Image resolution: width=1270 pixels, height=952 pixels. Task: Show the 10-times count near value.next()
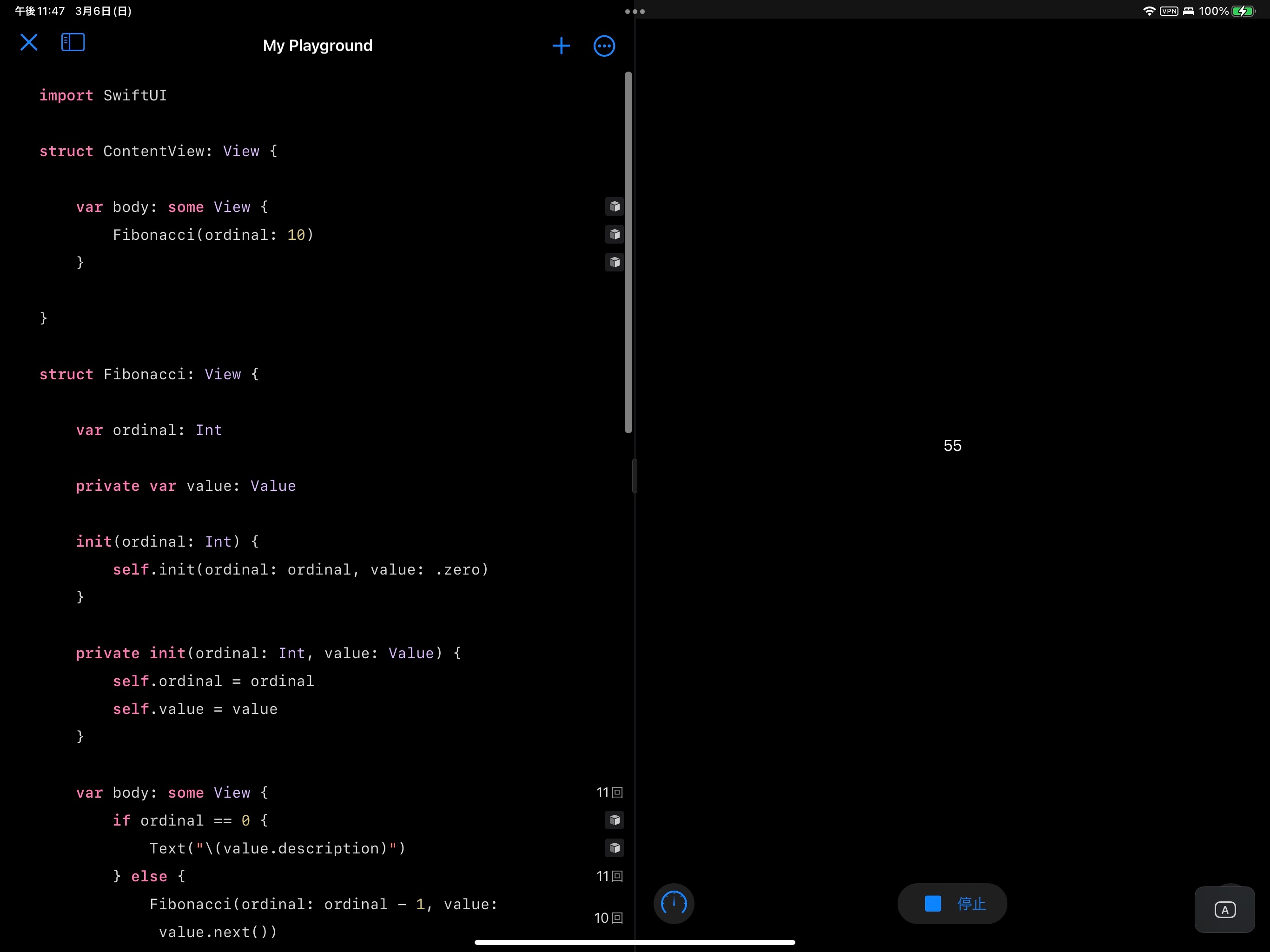click(608, 918)
